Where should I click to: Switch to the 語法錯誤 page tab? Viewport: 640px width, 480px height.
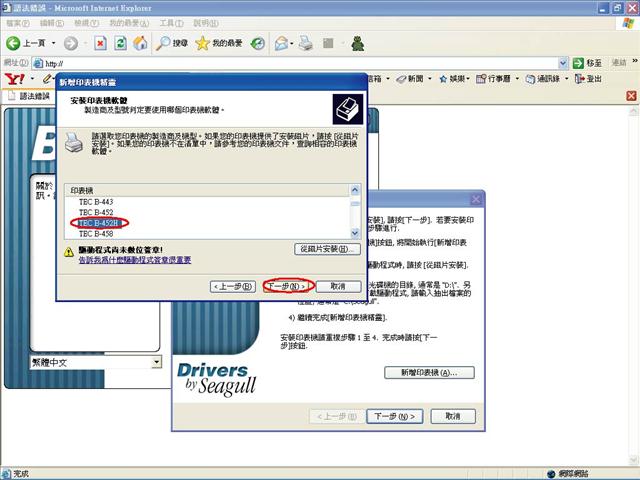29,96
